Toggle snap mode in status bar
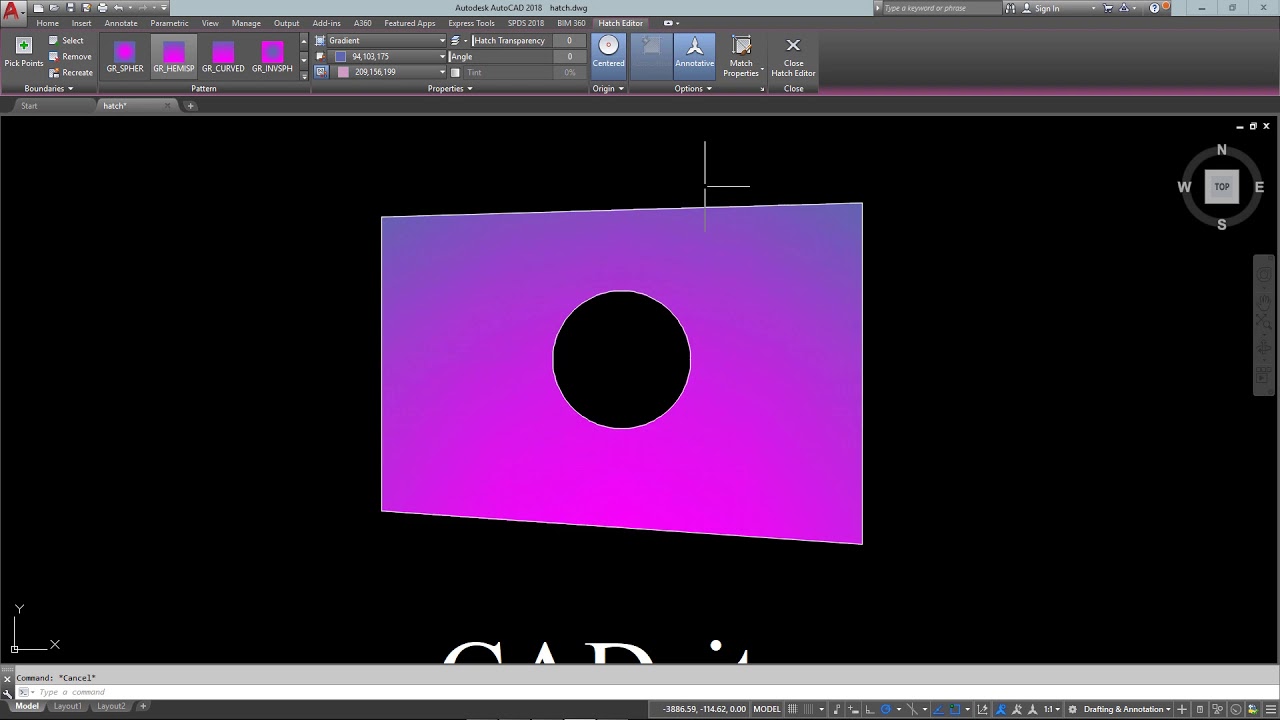 (x=808, y=709)
